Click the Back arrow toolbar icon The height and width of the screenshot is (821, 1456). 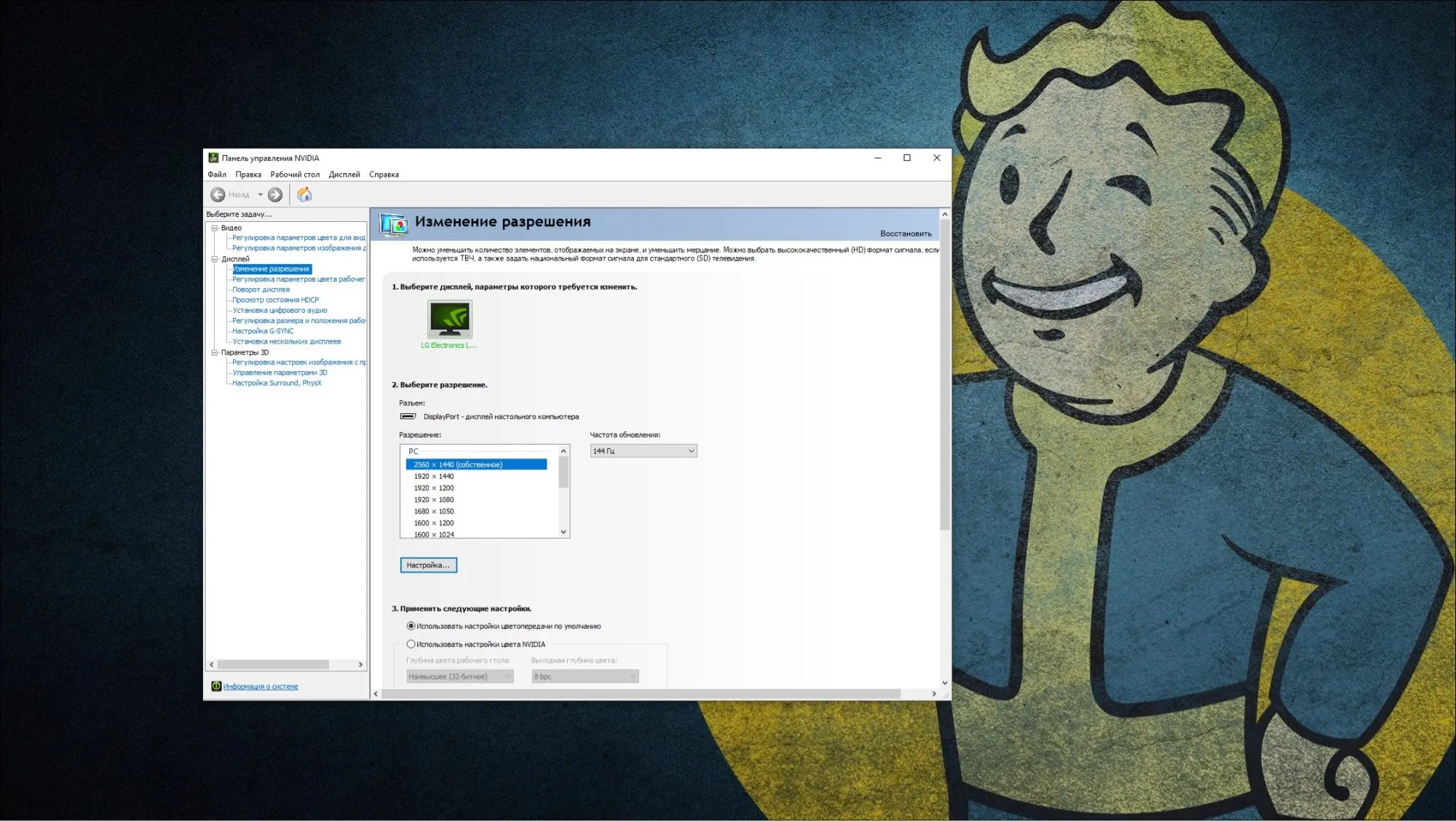coord(218,195)
